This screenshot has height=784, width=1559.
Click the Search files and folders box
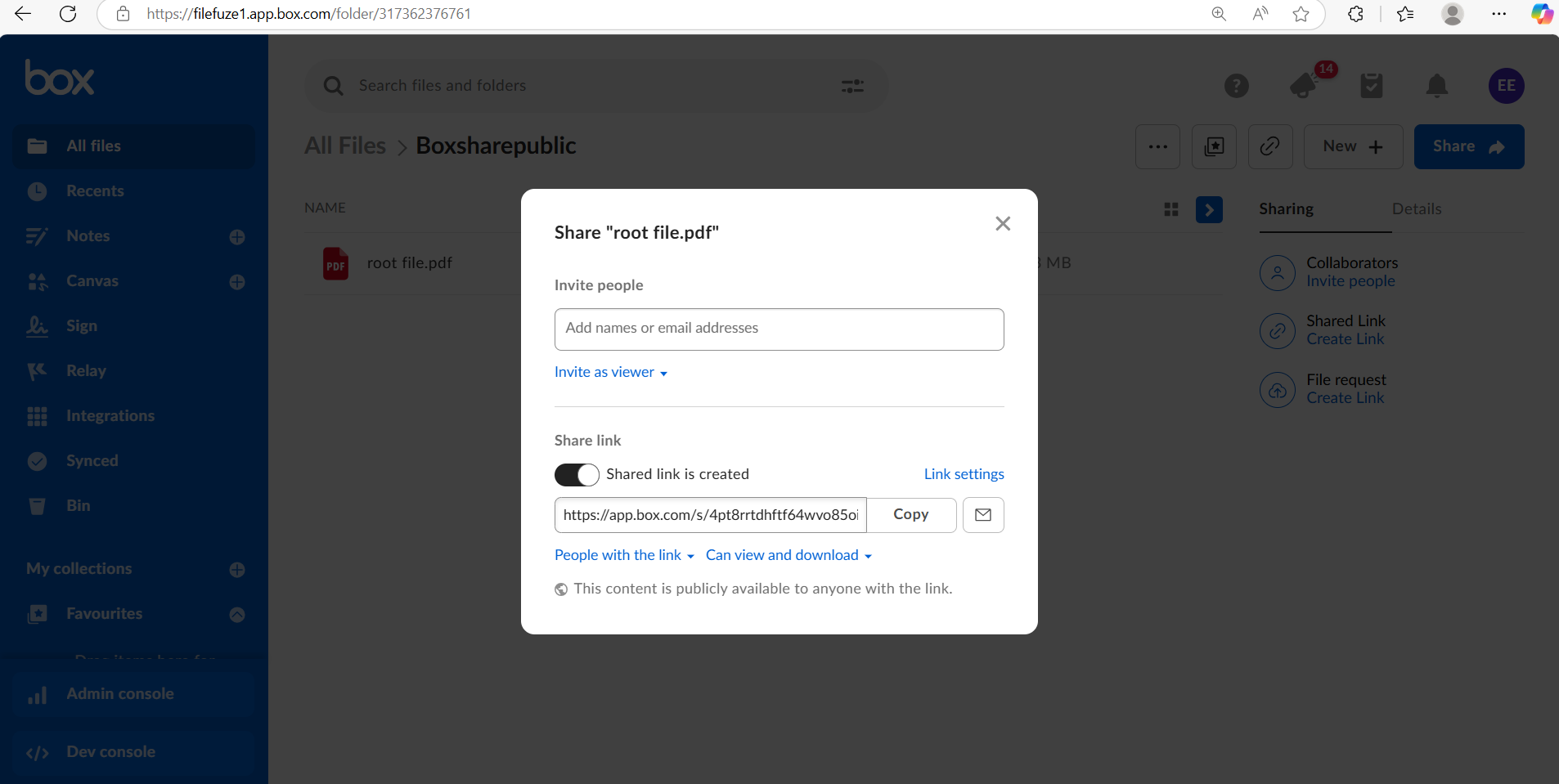596,86
